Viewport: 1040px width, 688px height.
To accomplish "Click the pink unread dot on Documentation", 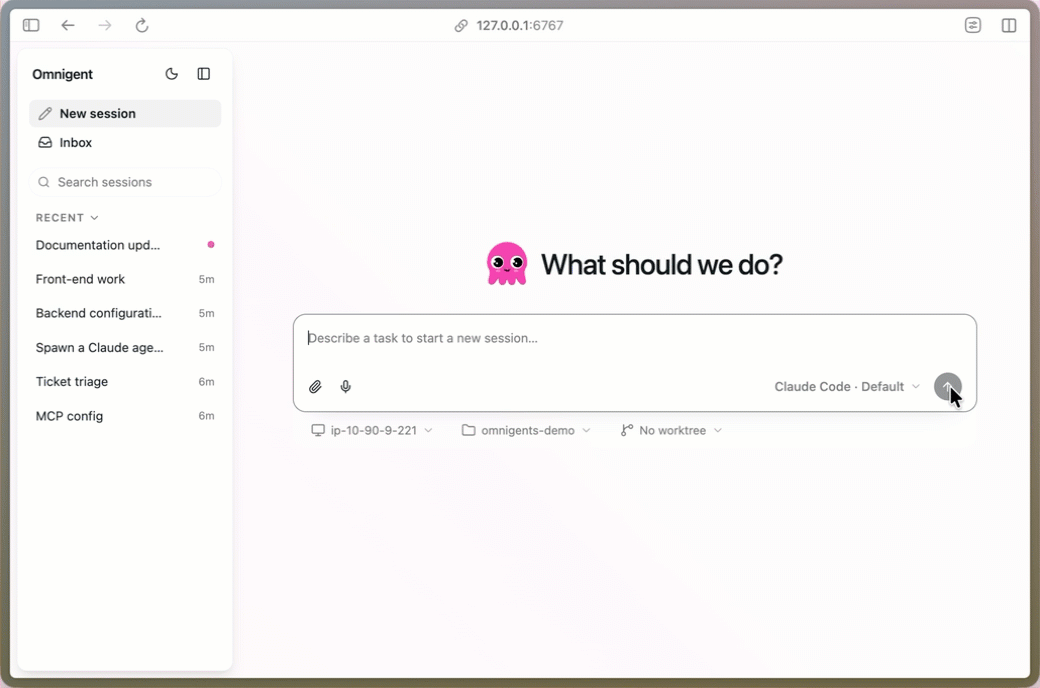I will coord(211,245).
